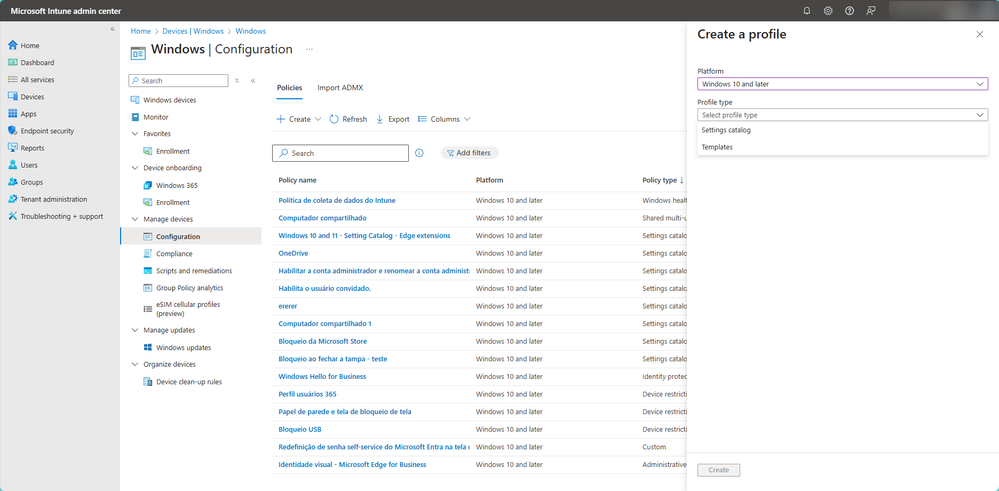Open the Platform dropdown

(x=842, y=84)
